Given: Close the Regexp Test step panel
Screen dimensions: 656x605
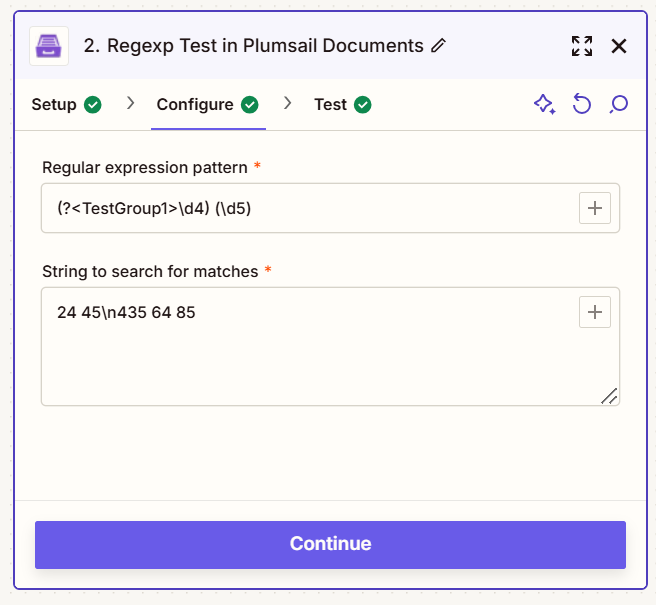Looking at the screenshot, I should [x=619, y=46].
